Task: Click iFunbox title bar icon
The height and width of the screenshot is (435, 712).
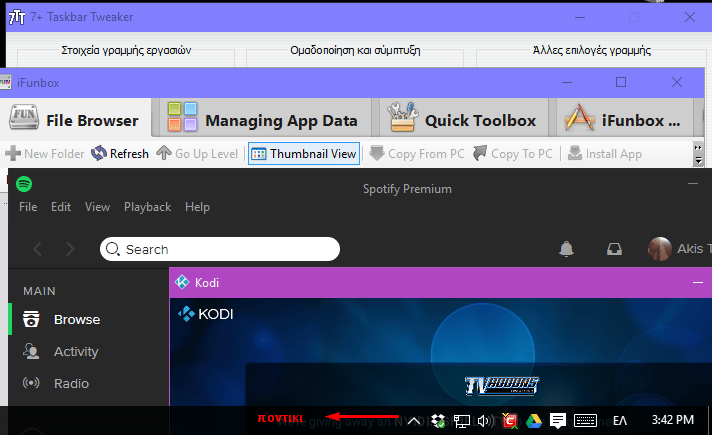Action: [5, 83]
